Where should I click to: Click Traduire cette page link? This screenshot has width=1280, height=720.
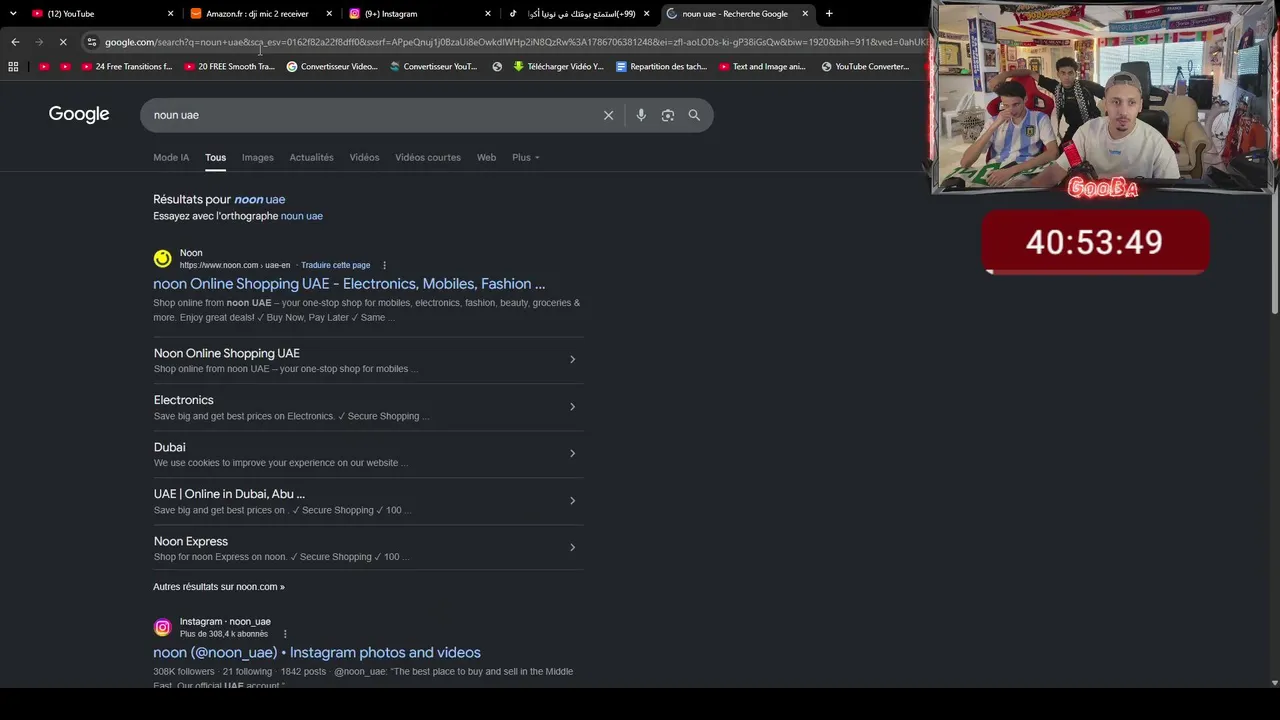click(336, 265)
